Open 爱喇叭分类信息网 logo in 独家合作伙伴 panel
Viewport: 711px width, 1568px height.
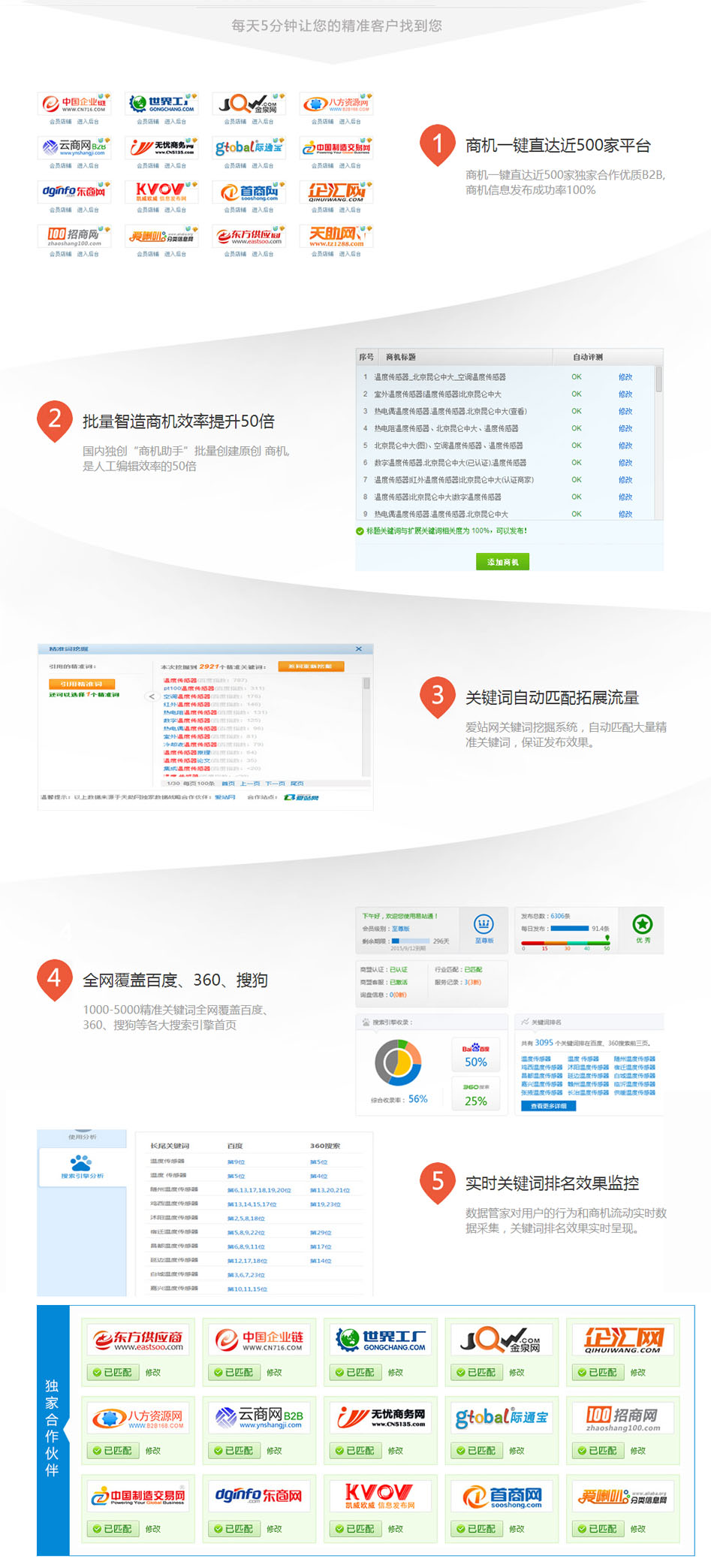623,1497
